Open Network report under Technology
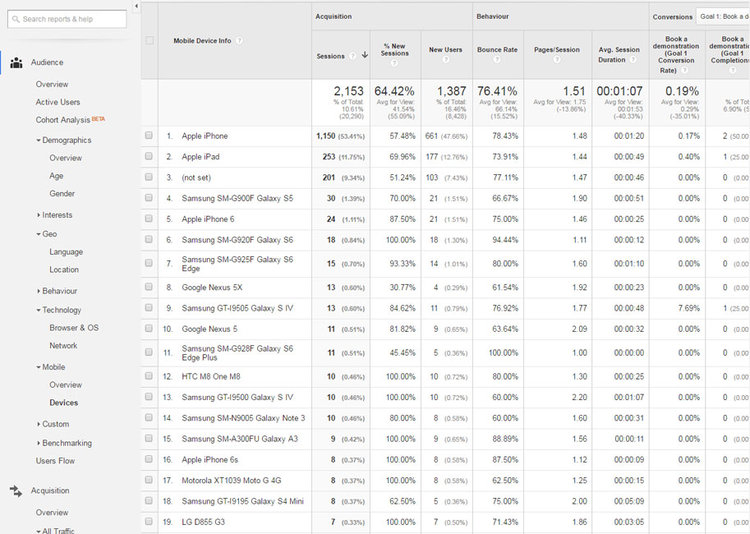Viewport: 750px width, 534px height. pyautogui.click(x=63, y=345)
